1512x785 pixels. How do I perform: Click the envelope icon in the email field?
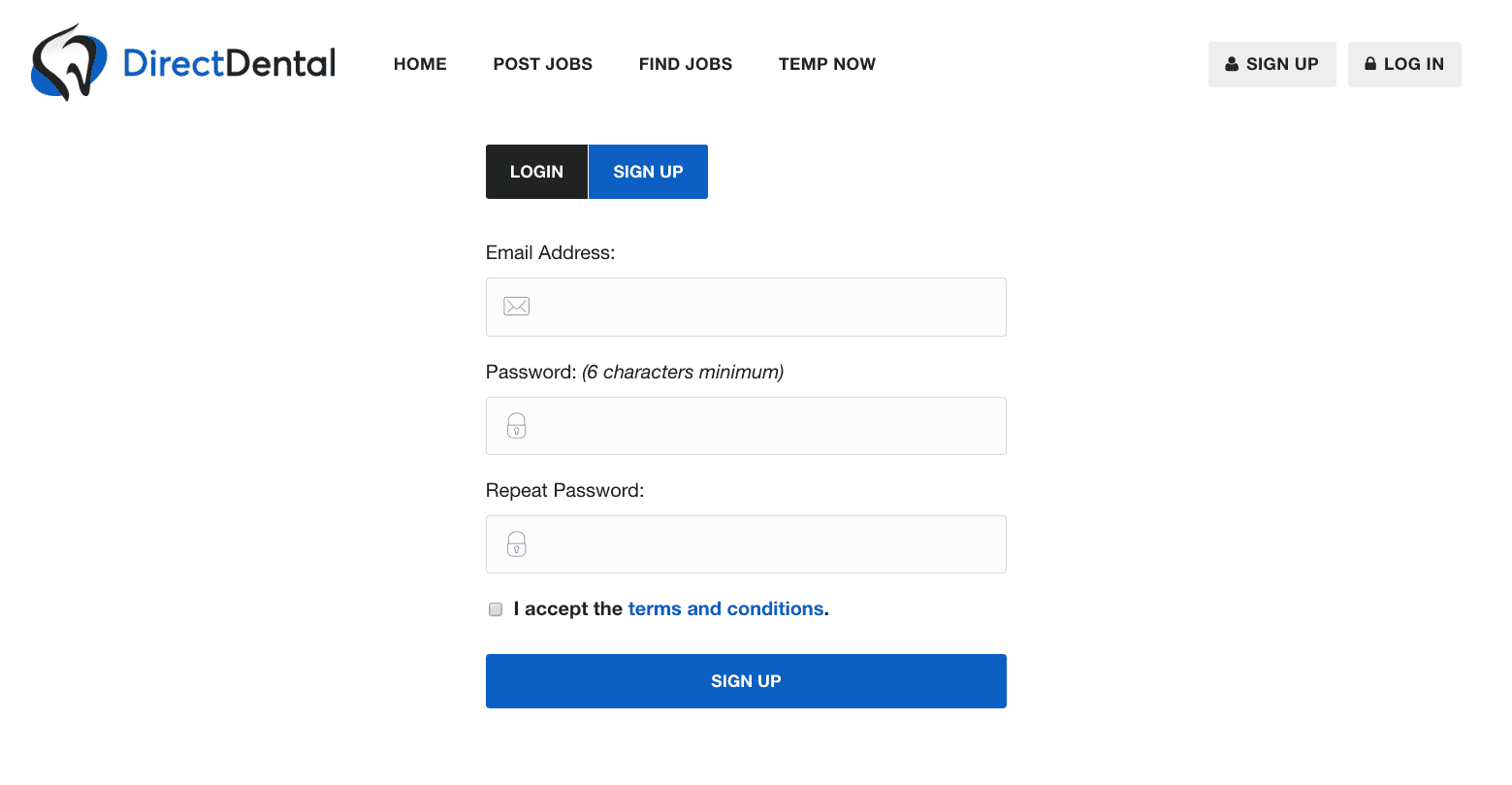point(516,306)
